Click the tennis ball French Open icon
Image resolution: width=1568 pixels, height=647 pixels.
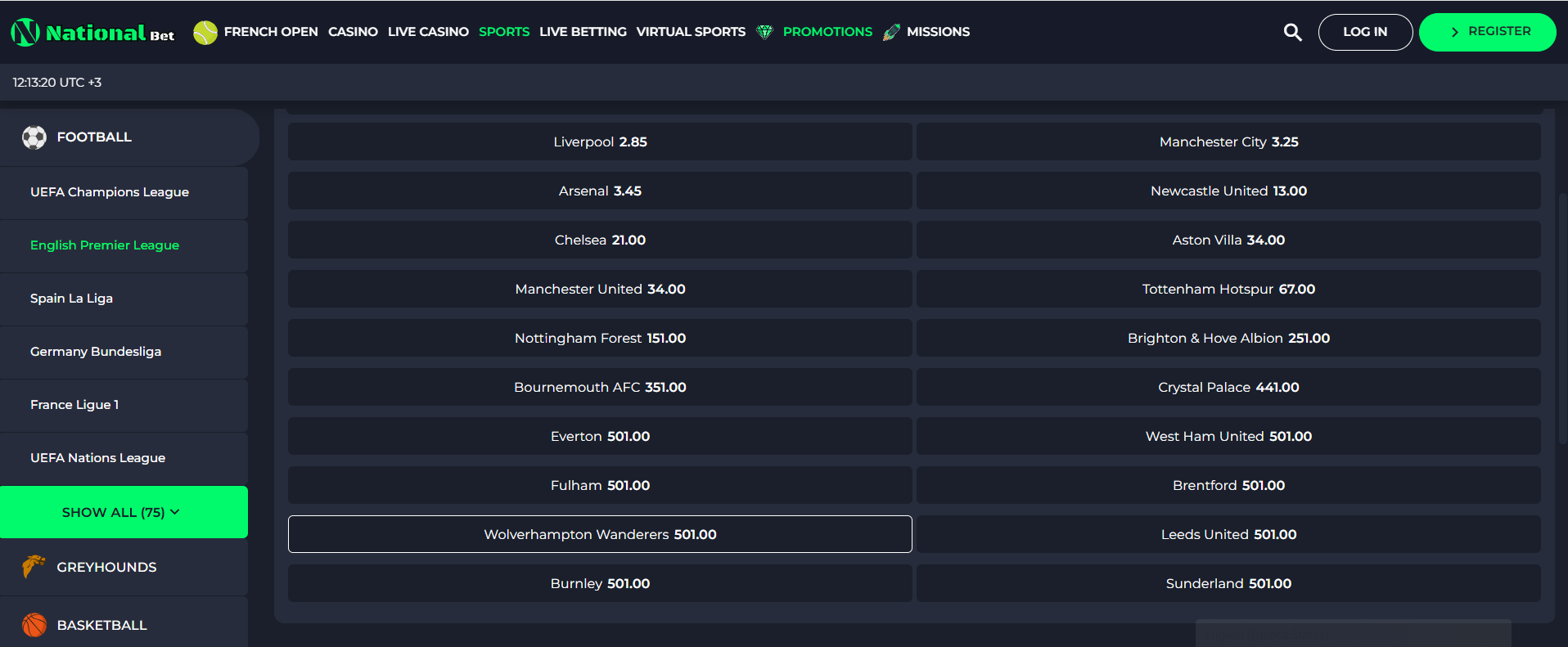coord(205,32)
